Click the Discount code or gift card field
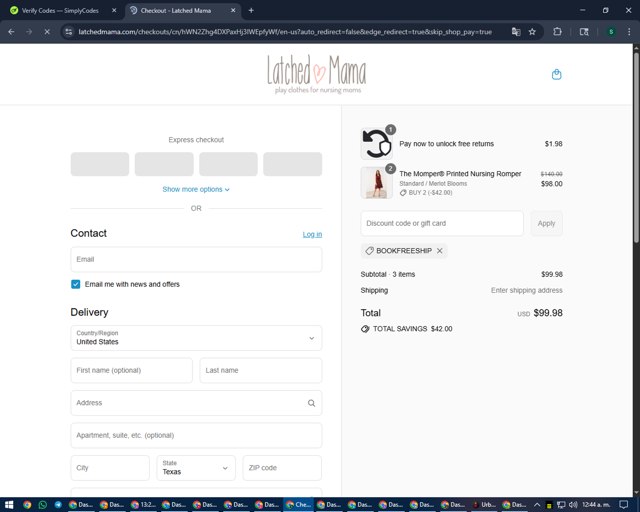The width and height of the screenshot is (640, 512). coord(442,223)
